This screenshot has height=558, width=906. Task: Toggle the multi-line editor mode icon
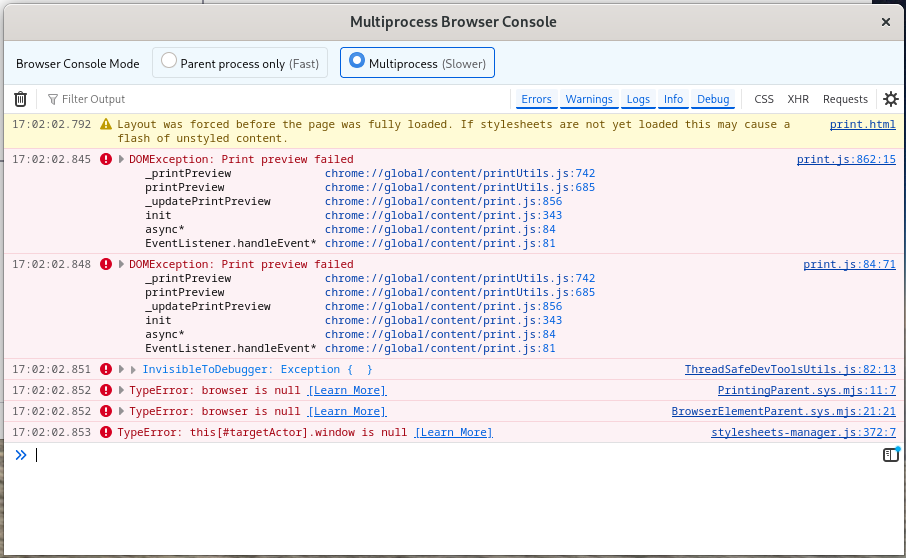click(x=891, y=455)
